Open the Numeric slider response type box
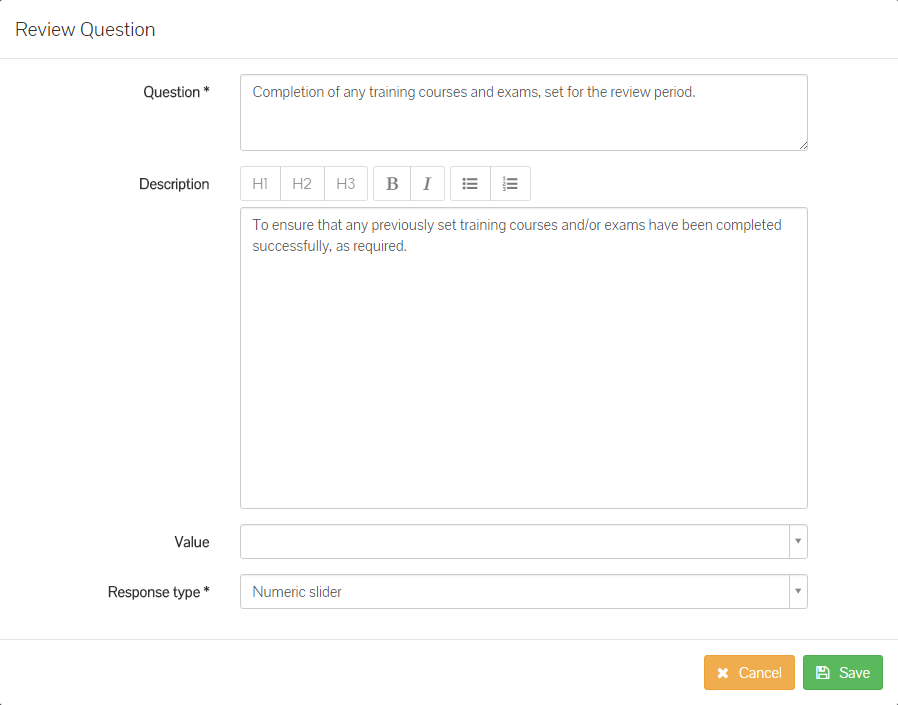This screenshot has height=705, width=898. (515, 592)
